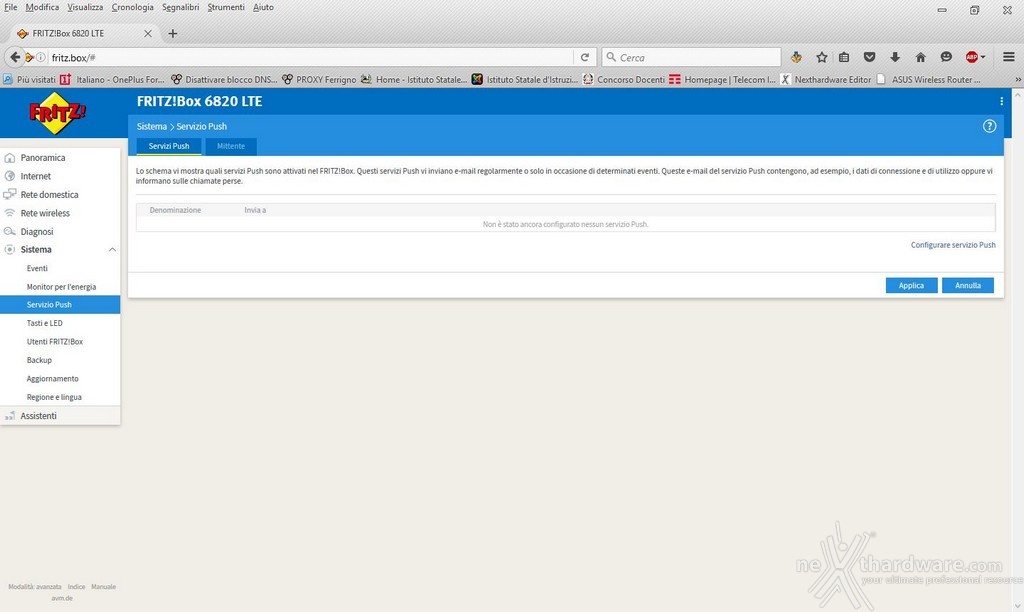Open Backup under Sistema
Screen dimensions: 1024x612
click(39, 360)
